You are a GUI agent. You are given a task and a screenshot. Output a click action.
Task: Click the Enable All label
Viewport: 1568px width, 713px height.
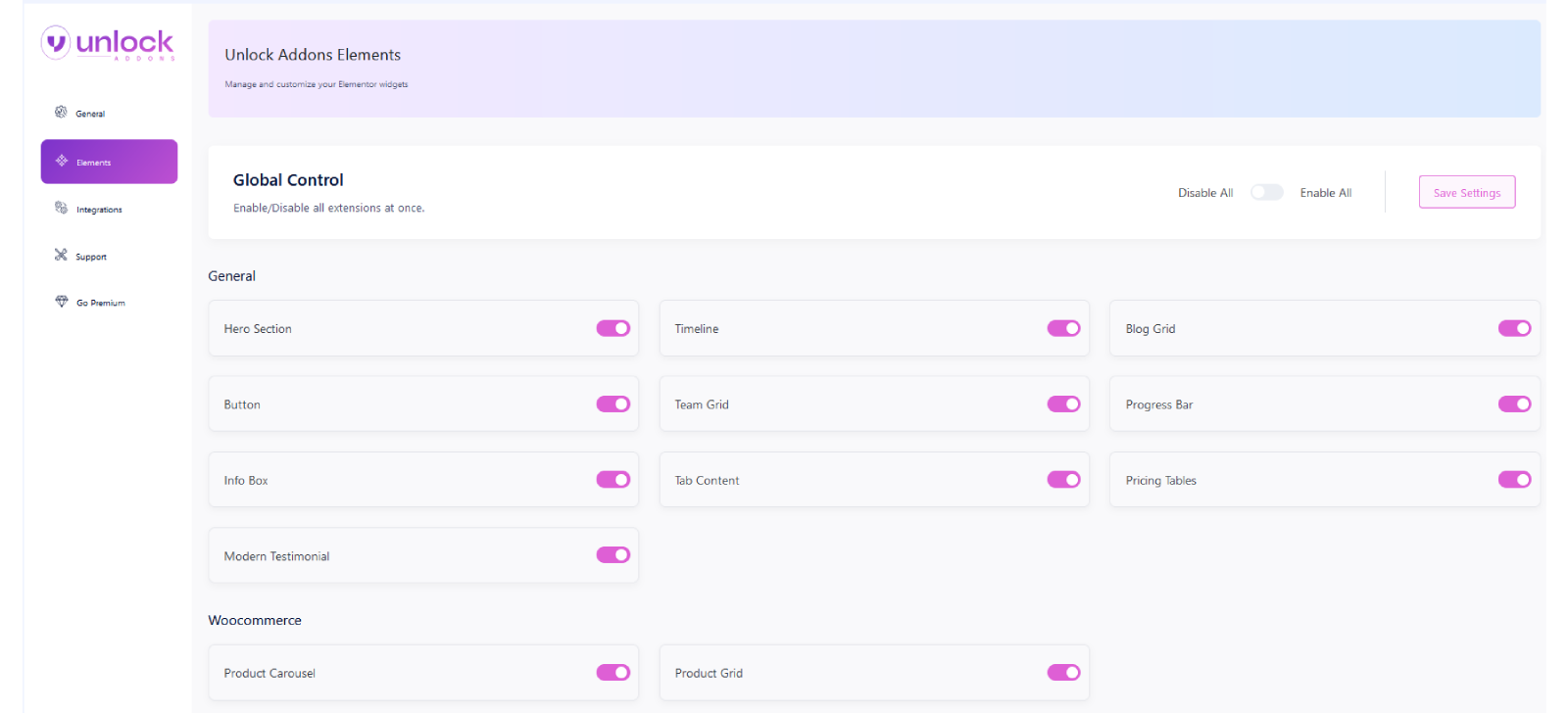click(x=1326, y=193)
